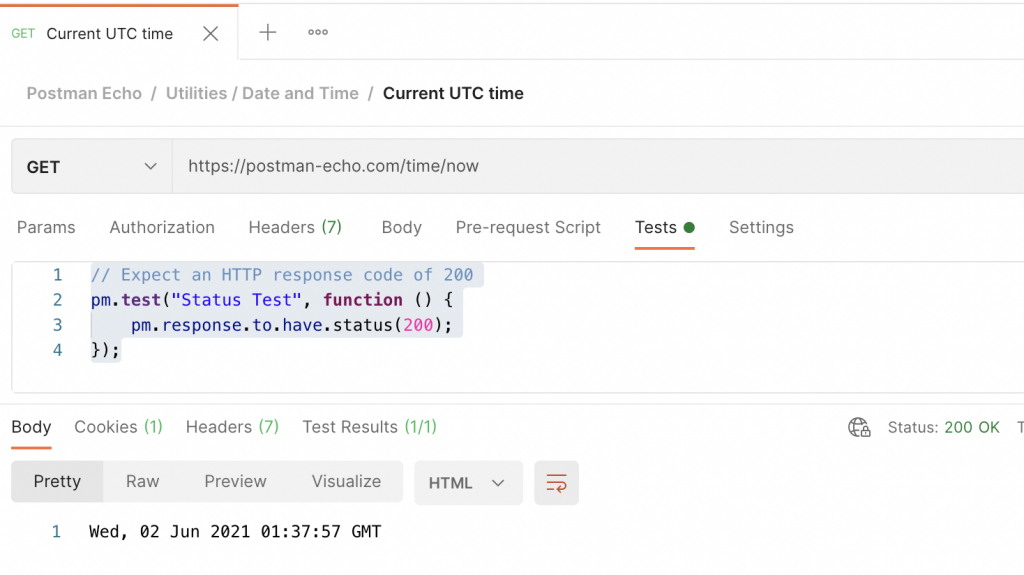
Task: Choose the Visualize response view
Action: tap(346, 482)
